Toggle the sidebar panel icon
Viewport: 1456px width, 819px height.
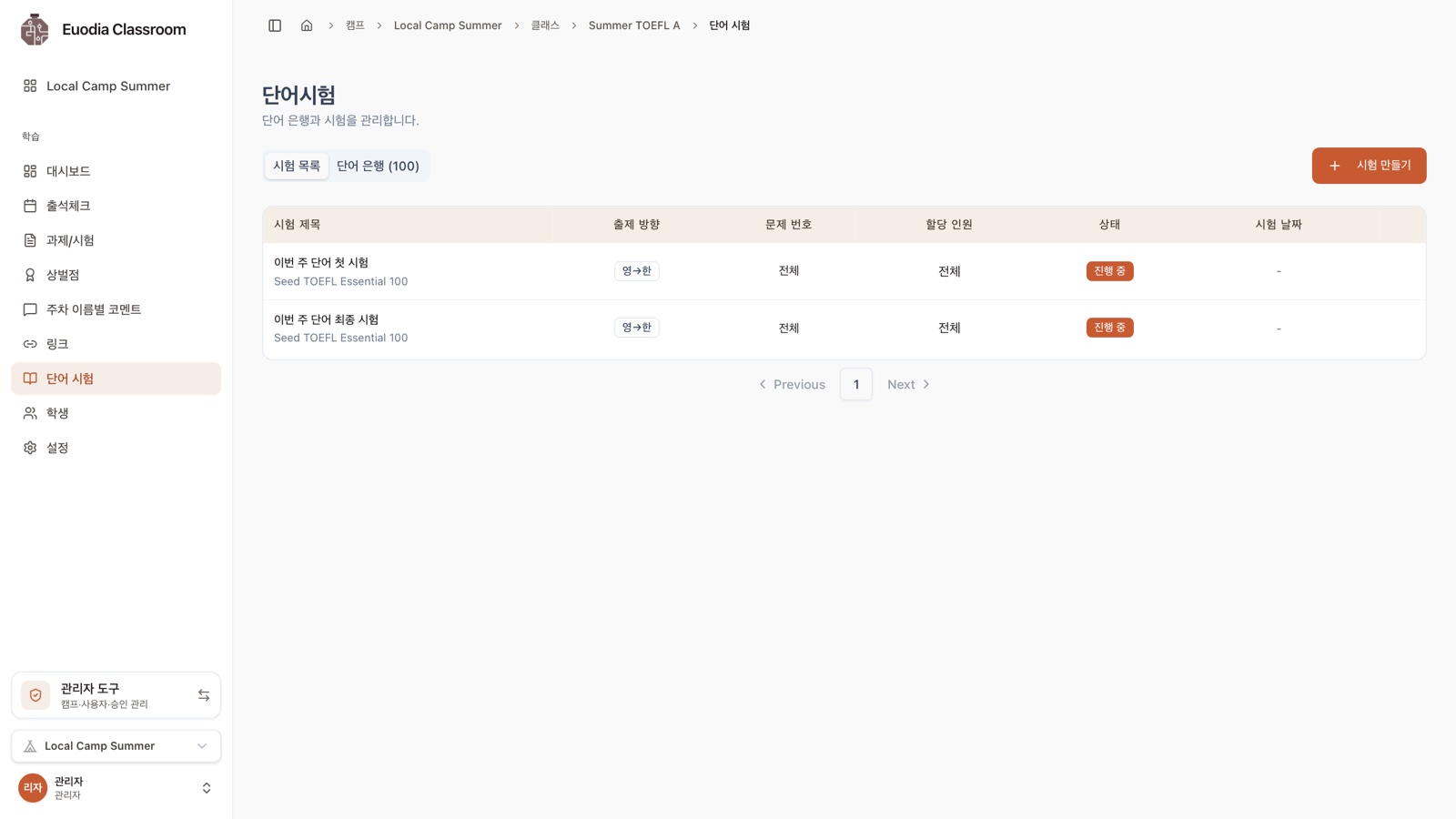coord(275,25)
